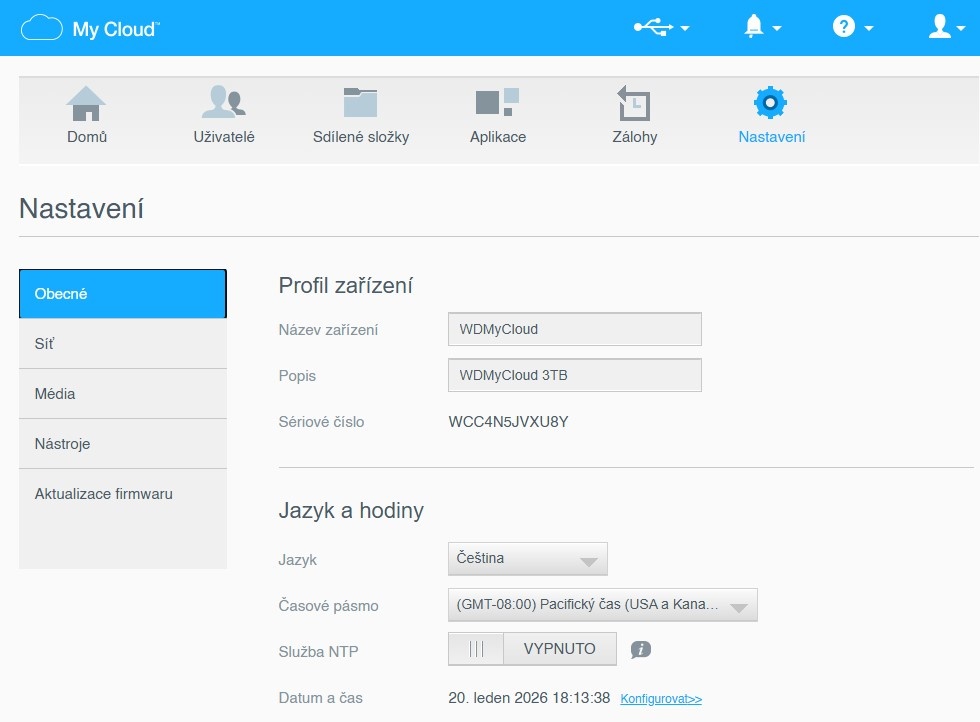The height and width of the screenshot is (722, 980).
Task: Click the serial number WCC4N5JVXU8Y
Action: (x=508, y=422)
